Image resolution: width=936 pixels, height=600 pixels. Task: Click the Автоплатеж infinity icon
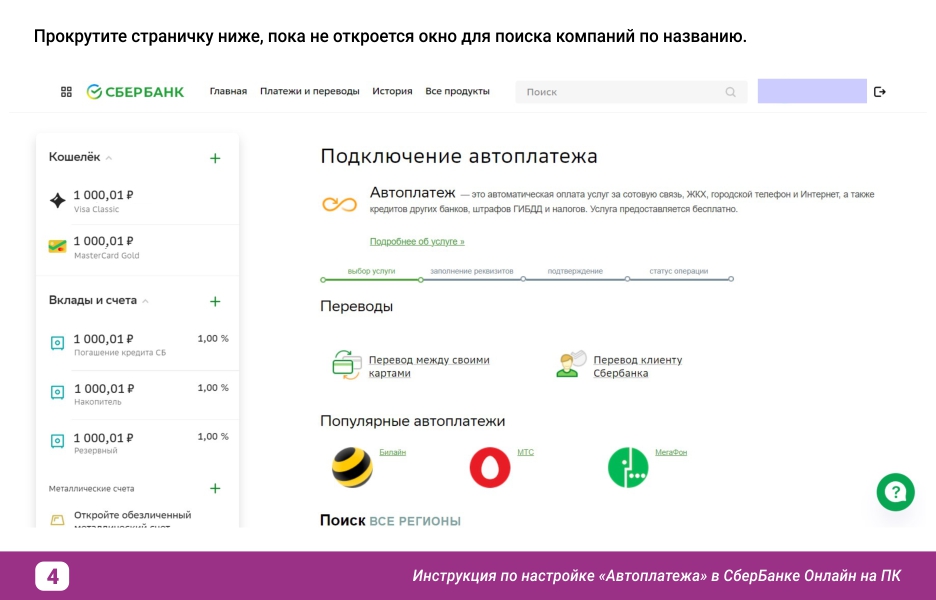click(x=339, y=205)
